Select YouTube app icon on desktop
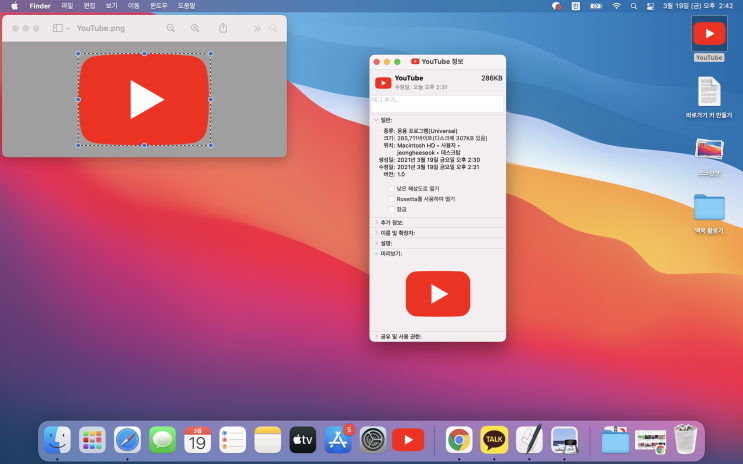743x464 pixels. point(709,33)
